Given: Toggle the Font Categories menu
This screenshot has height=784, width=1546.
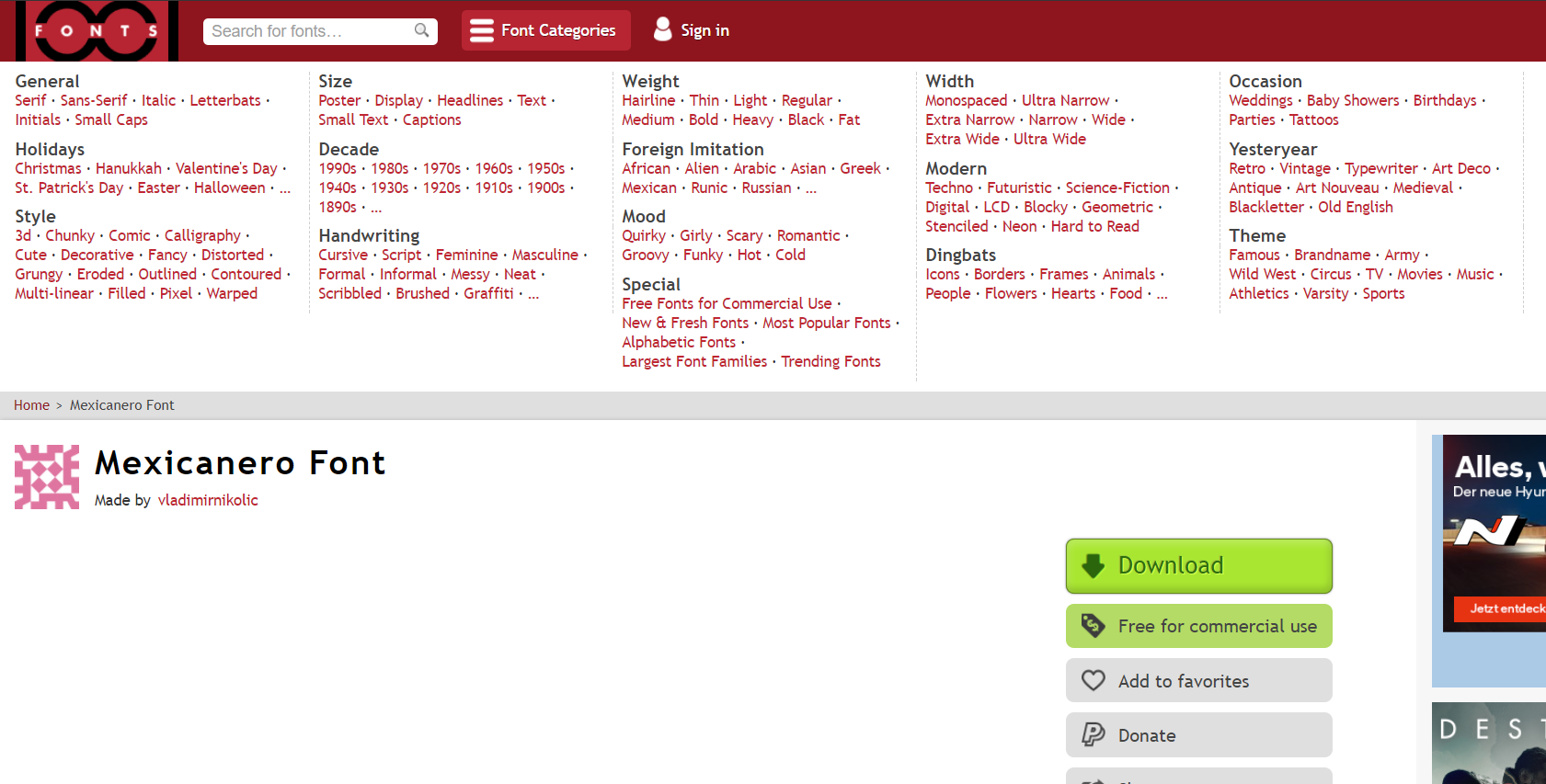Looking at the screenshot, I should pyautogui.click(x=546, y=30).
